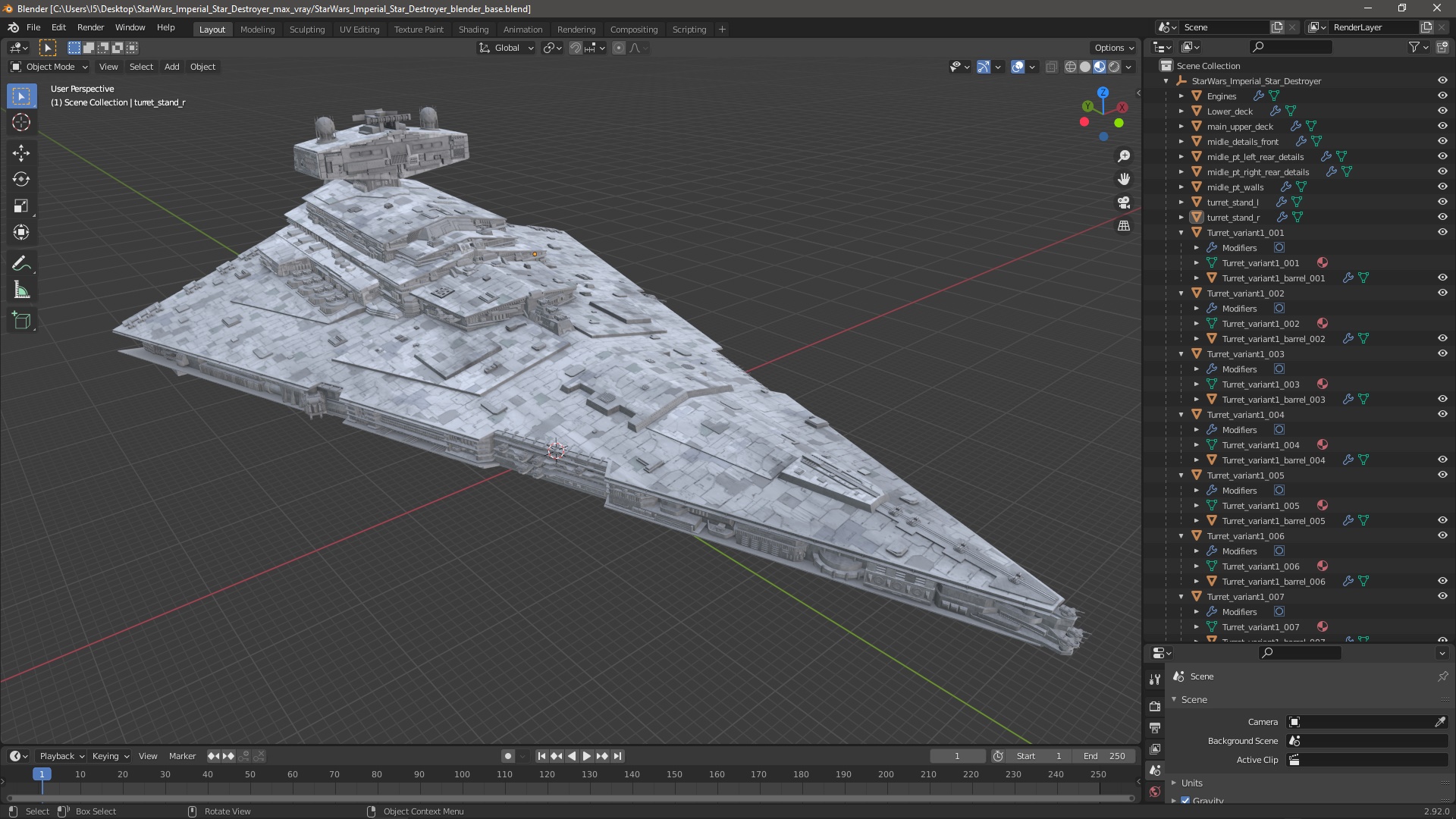Activate the Scale tool

tap(21, 206)
